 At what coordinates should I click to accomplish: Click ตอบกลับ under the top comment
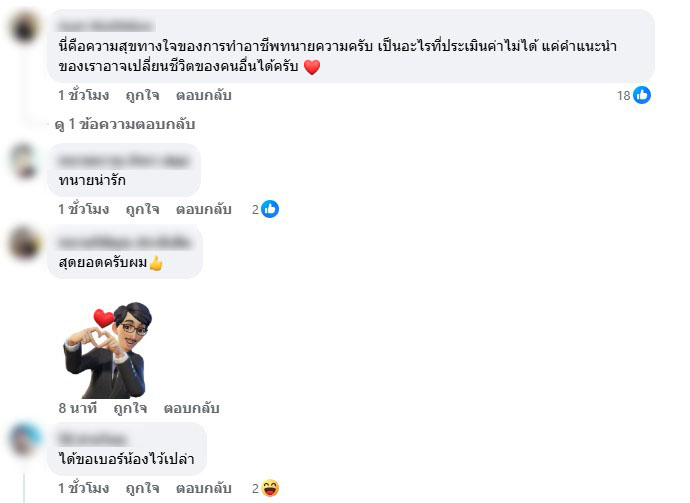tap(203, 95)
